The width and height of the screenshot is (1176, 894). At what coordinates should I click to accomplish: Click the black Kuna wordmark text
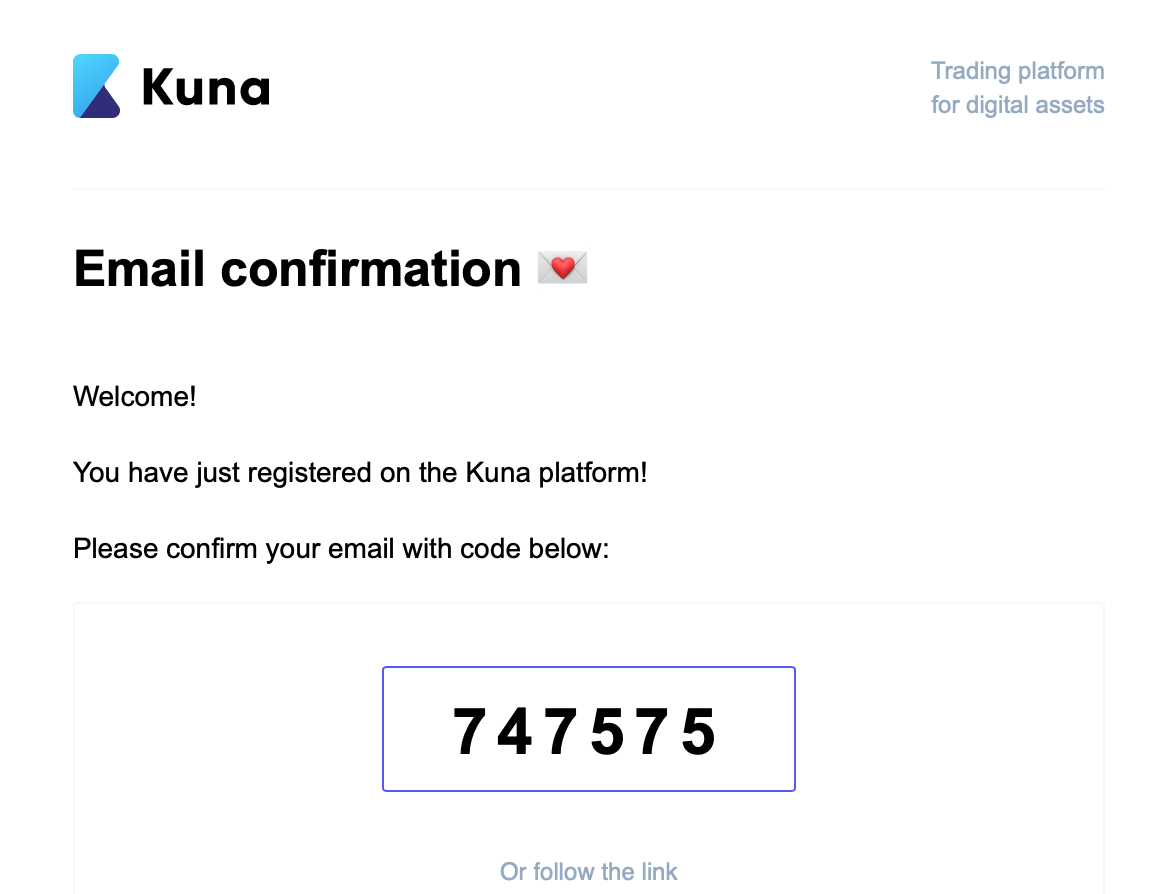(x=206, y=88)
